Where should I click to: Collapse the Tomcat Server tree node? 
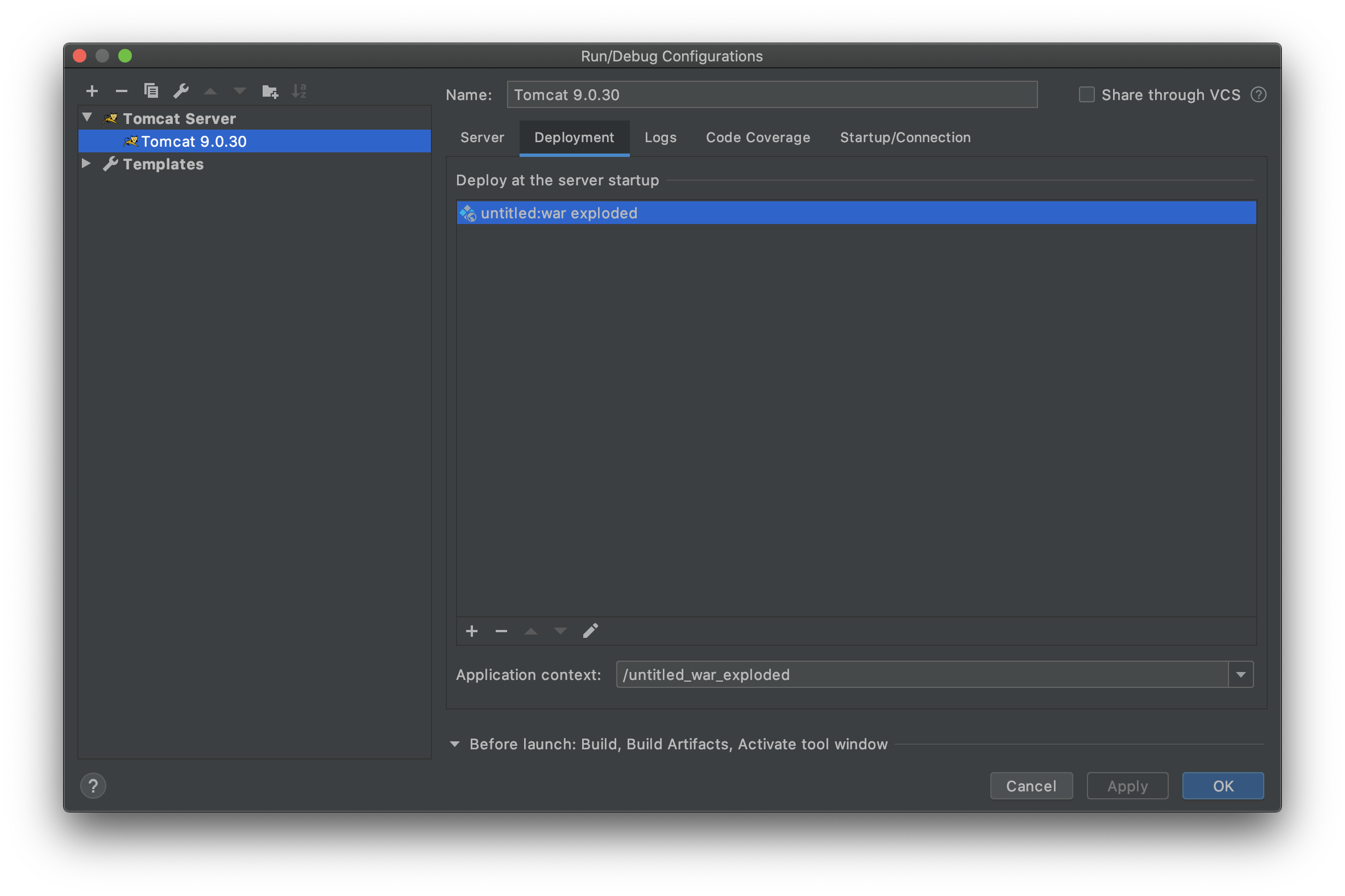pyautogui.click(x=88, y=118)
